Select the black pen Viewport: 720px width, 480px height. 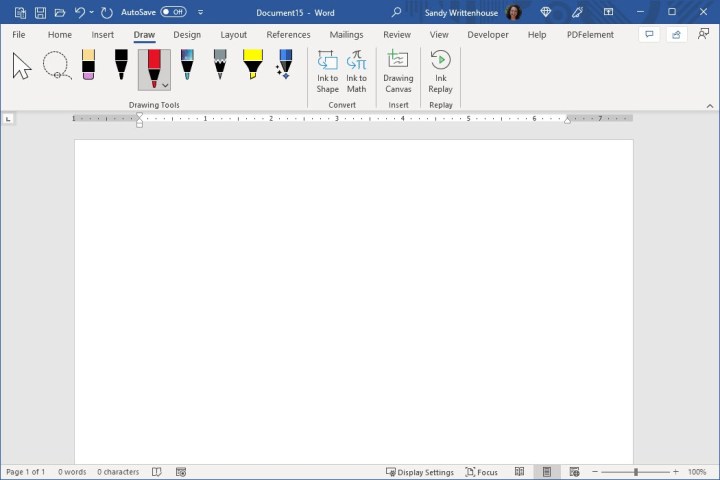coord(121,65)
